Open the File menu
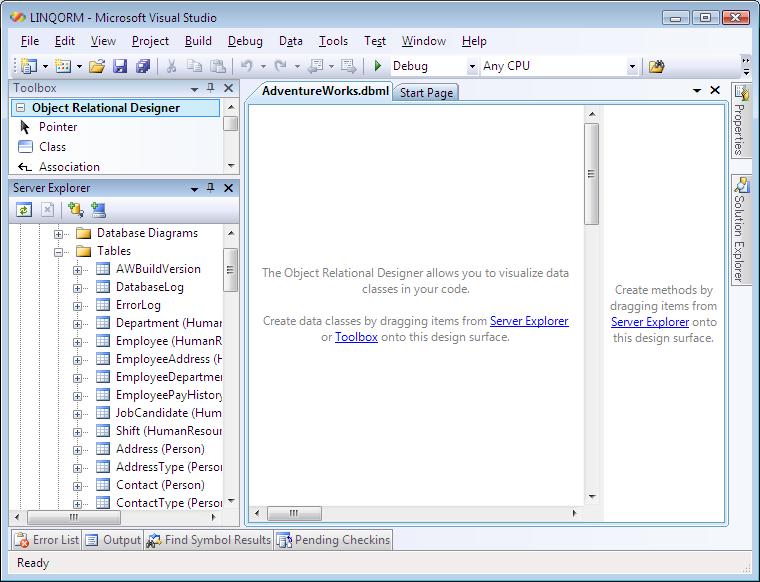This screenshot has height=582, width=760. click(x=30, y=41)
